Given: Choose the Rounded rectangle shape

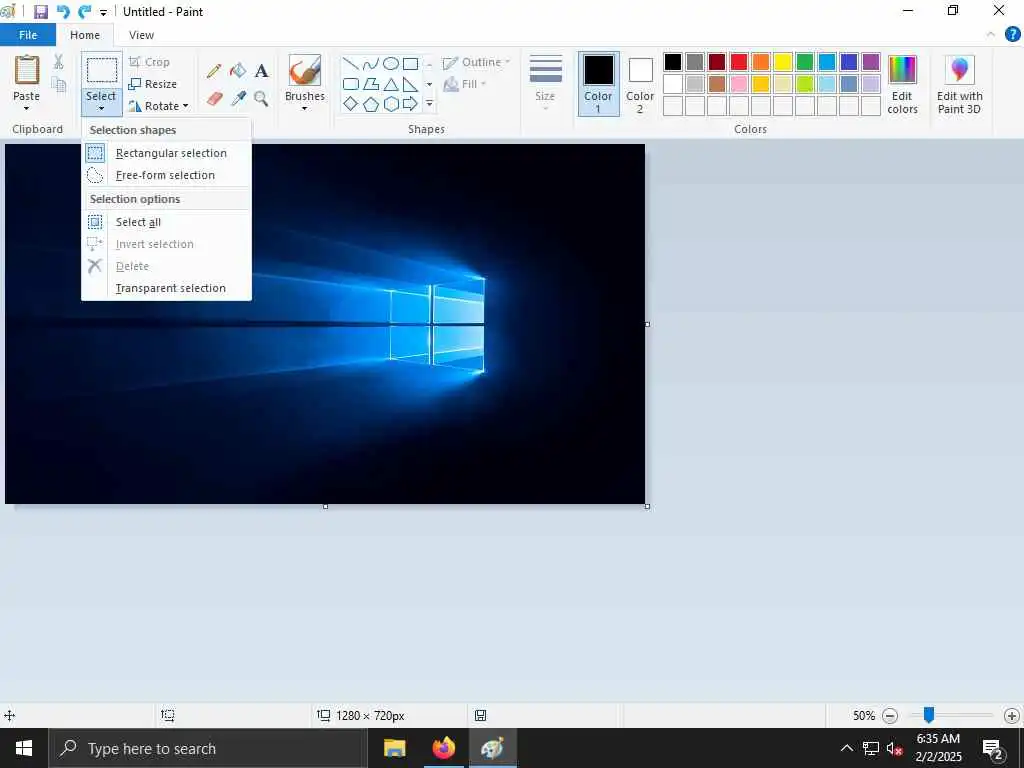Looking at the screenshot, I should click(x=351, y=84).
